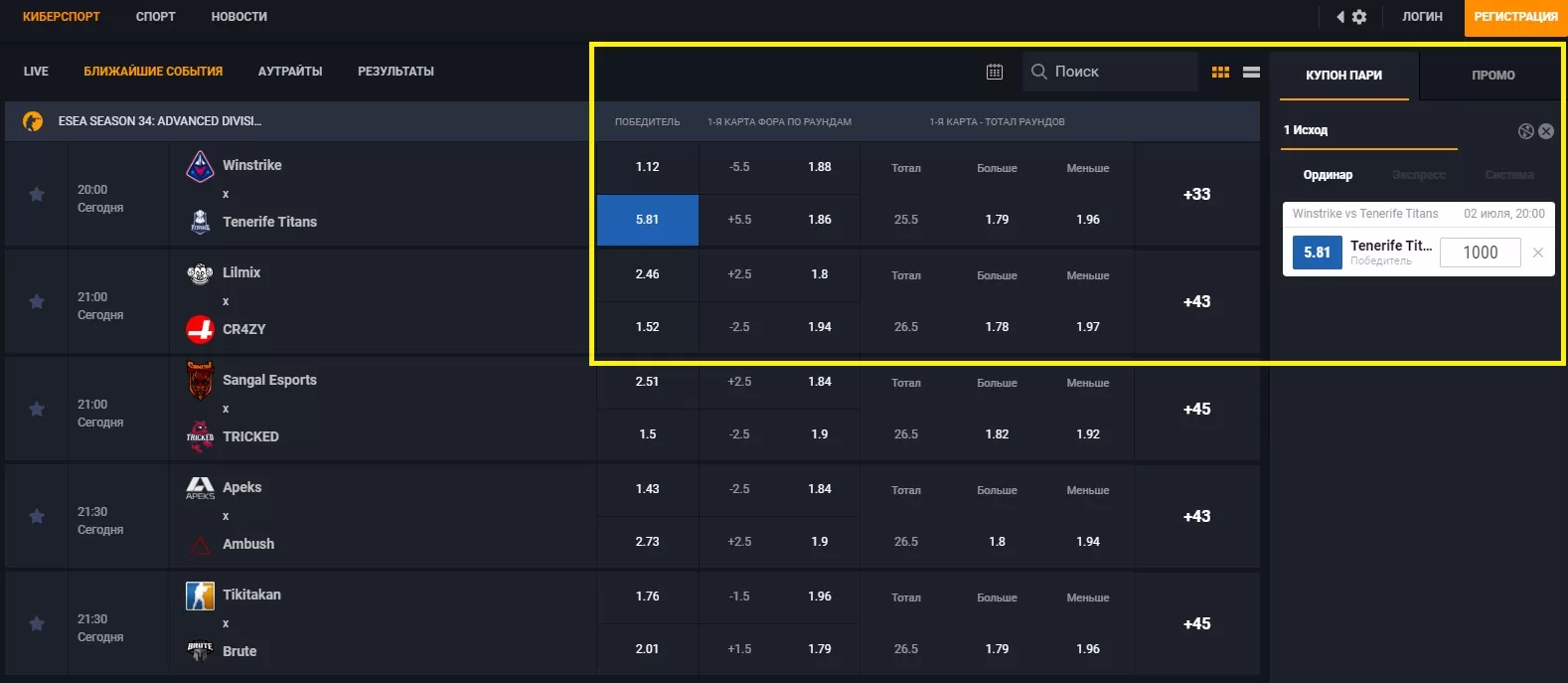
Task: Expand +45 markets for Sangal vs TRICKED
Action: 1196,410
